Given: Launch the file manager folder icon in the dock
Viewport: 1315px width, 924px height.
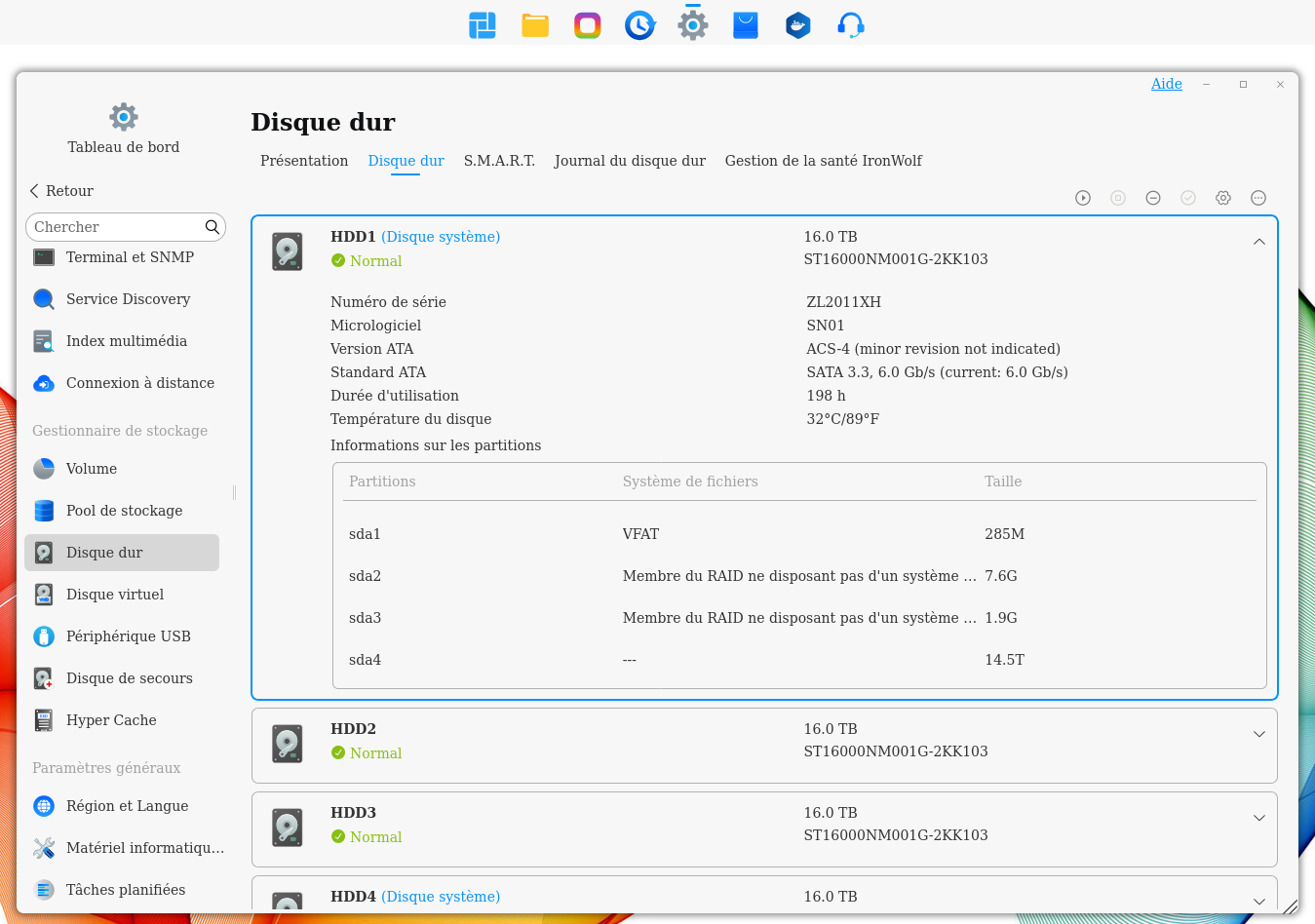Looking at the screenshot, I should 535,25.
